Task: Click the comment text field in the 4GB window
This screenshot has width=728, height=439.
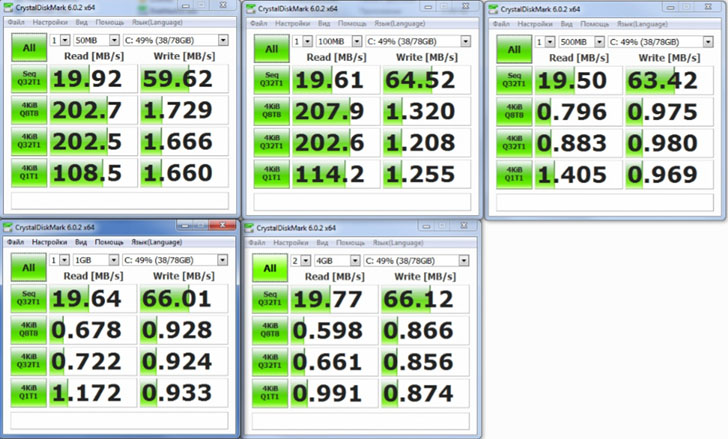Action: 361,421
